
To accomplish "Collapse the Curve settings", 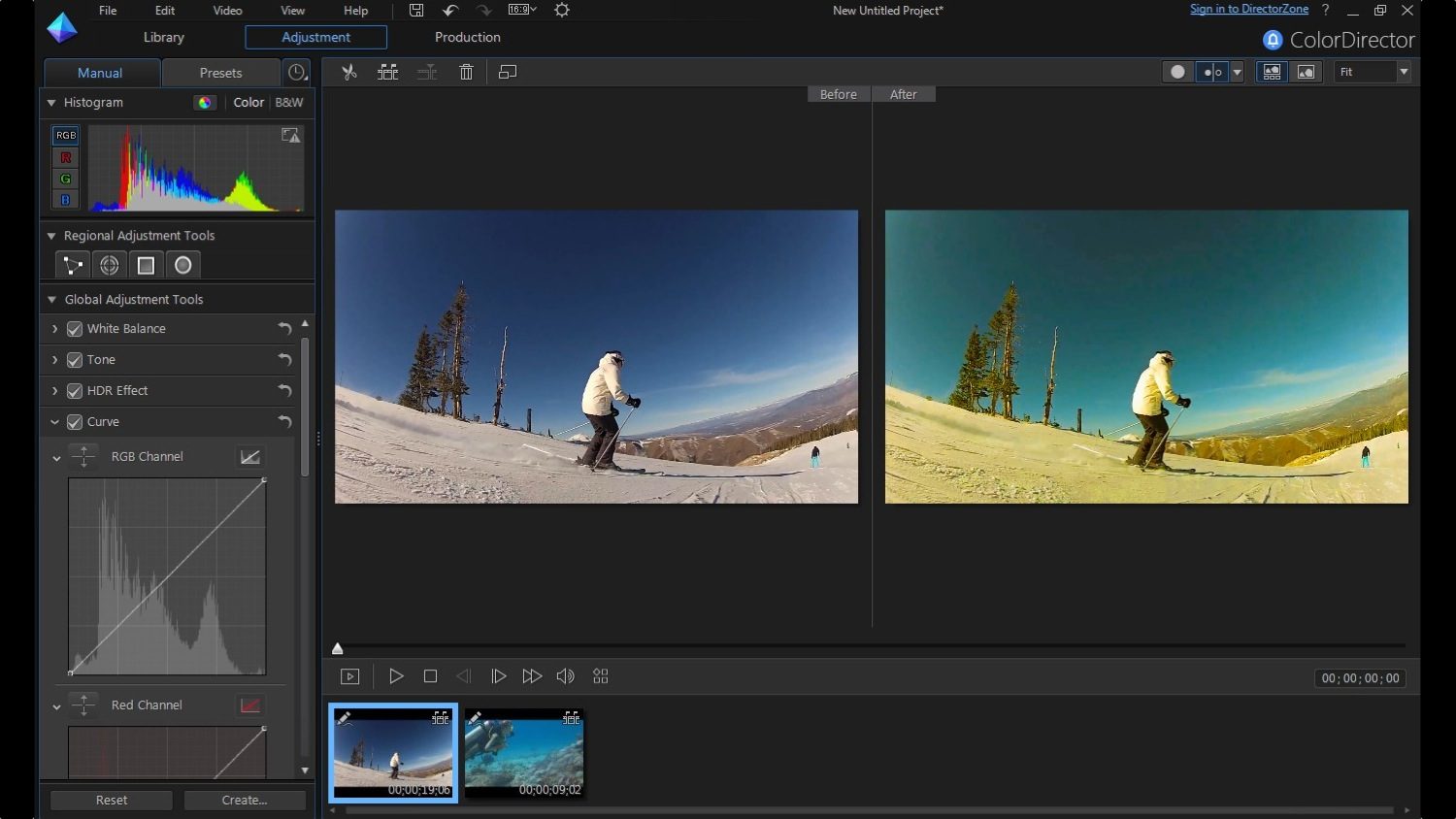I will coord(54,422).
